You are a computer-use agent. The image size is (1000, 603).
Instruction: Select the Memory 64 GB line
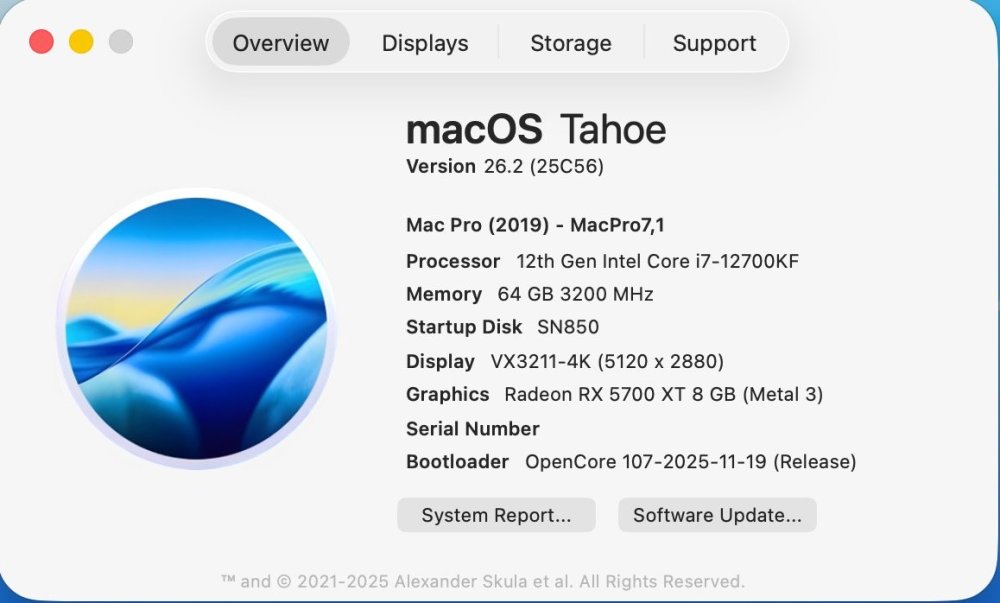point(529,294)
